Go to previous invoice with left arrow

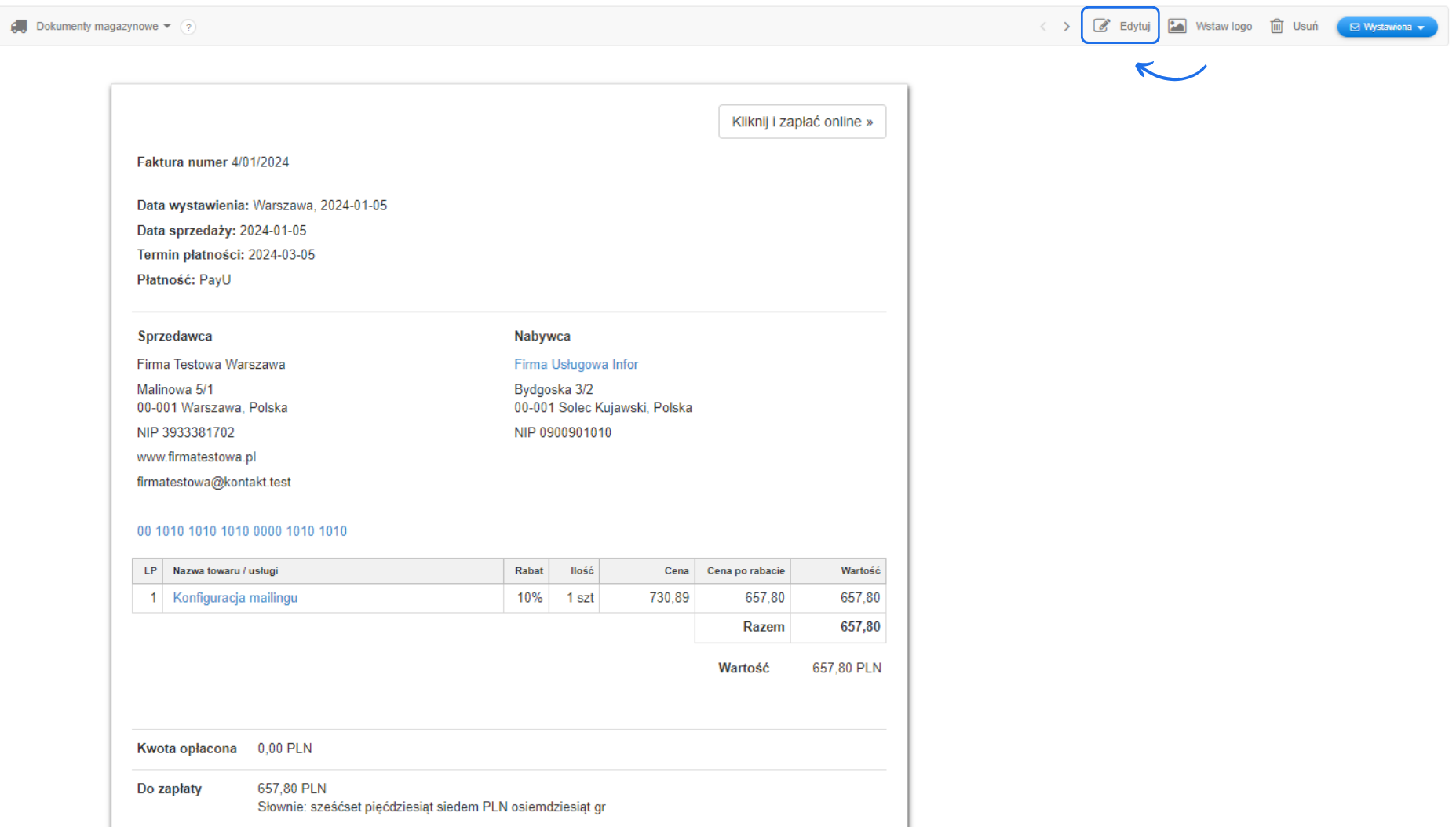[x=1043, y=27]
